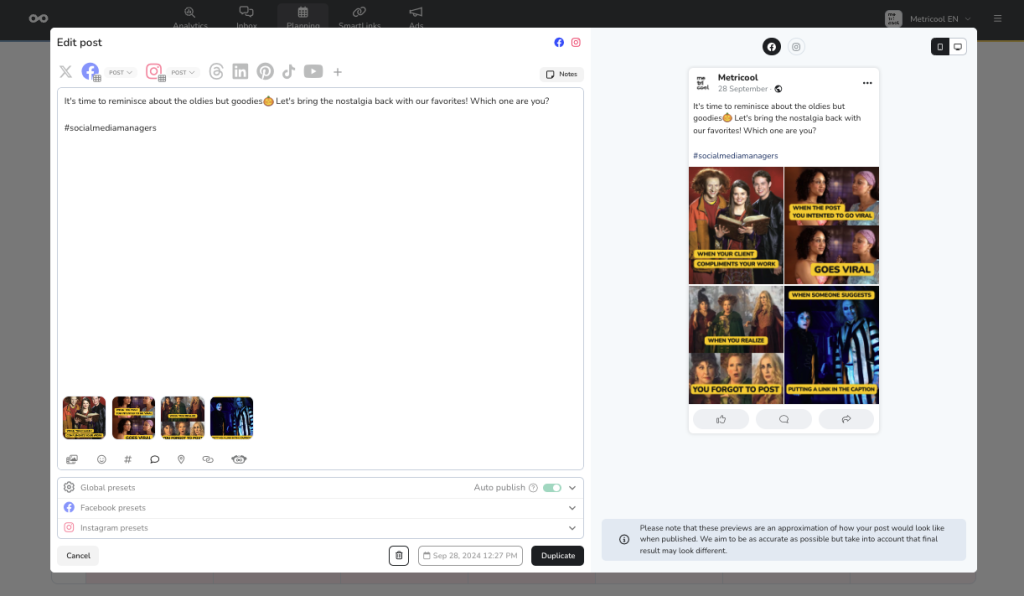The image size is (1024, 596).
Task: Open the Analytics tab
Action: tap(190, 17)
